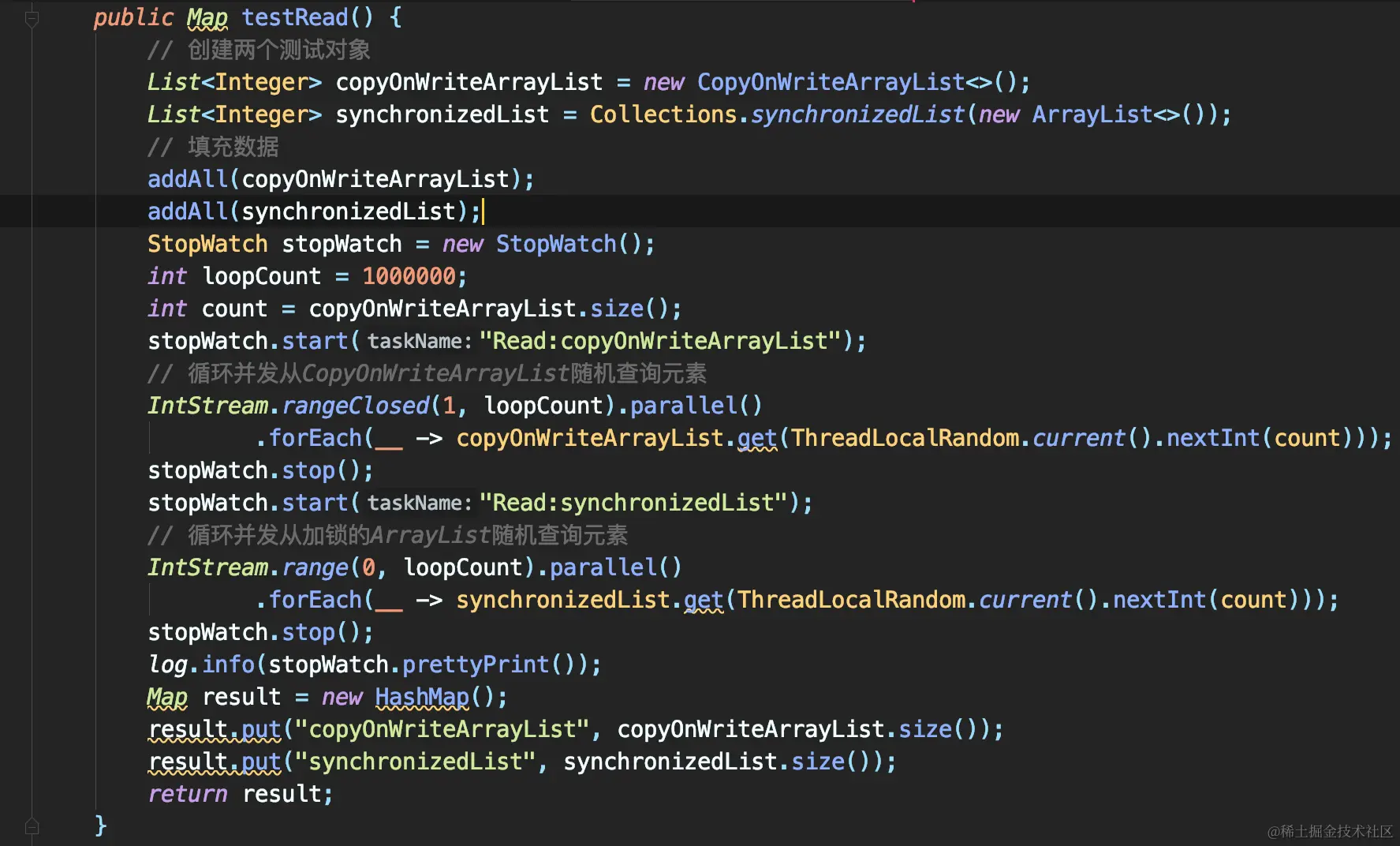
Task: Click result.put with "synchronizedList" key
Action: 522,762
